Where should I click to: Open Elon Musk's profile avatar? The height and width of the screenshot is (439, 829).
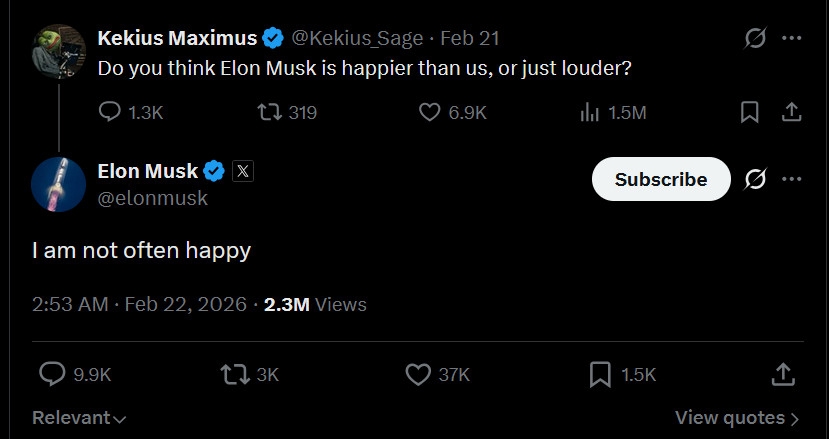58,184
